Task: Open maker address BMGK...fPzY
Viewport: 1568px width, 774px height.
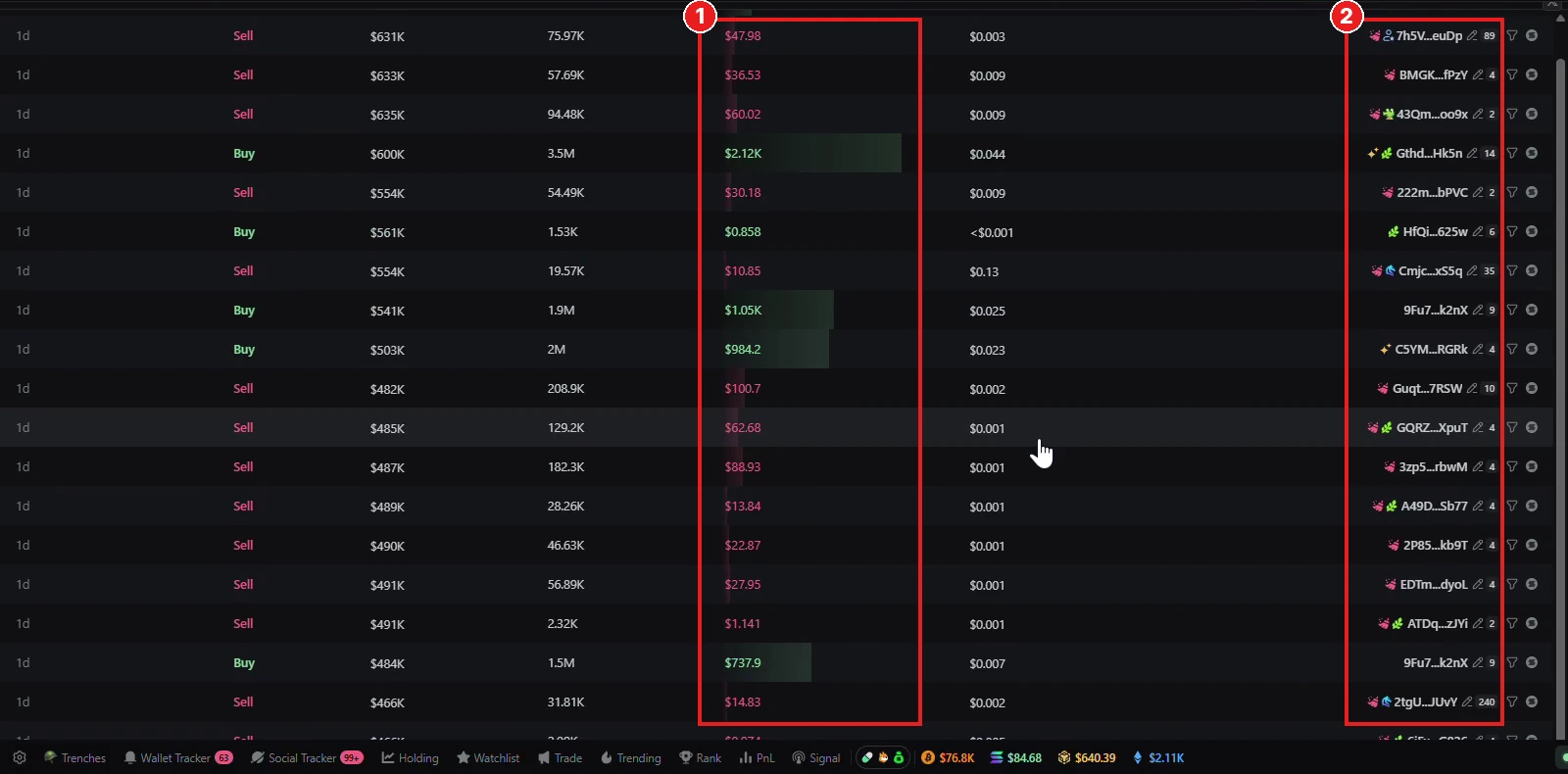Action: [1434, 74]
